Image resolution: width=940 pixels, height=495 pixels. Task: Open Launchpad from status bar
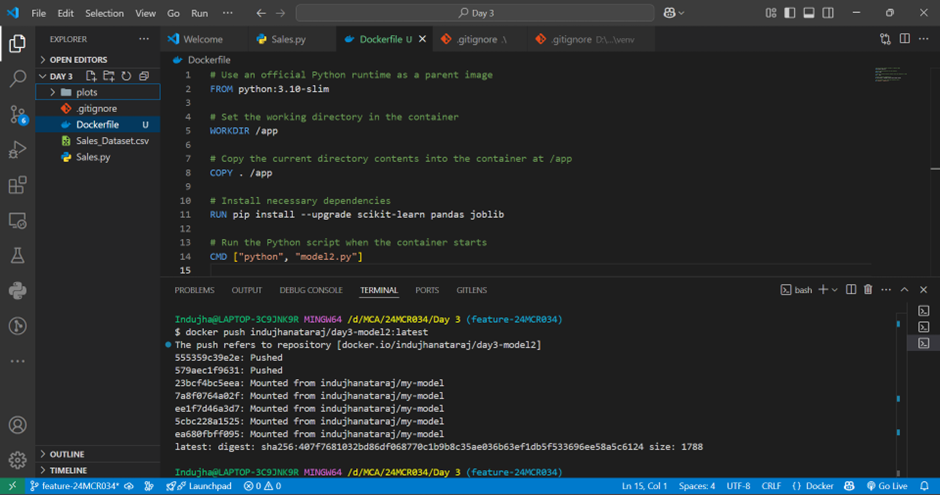coord(200,486)
